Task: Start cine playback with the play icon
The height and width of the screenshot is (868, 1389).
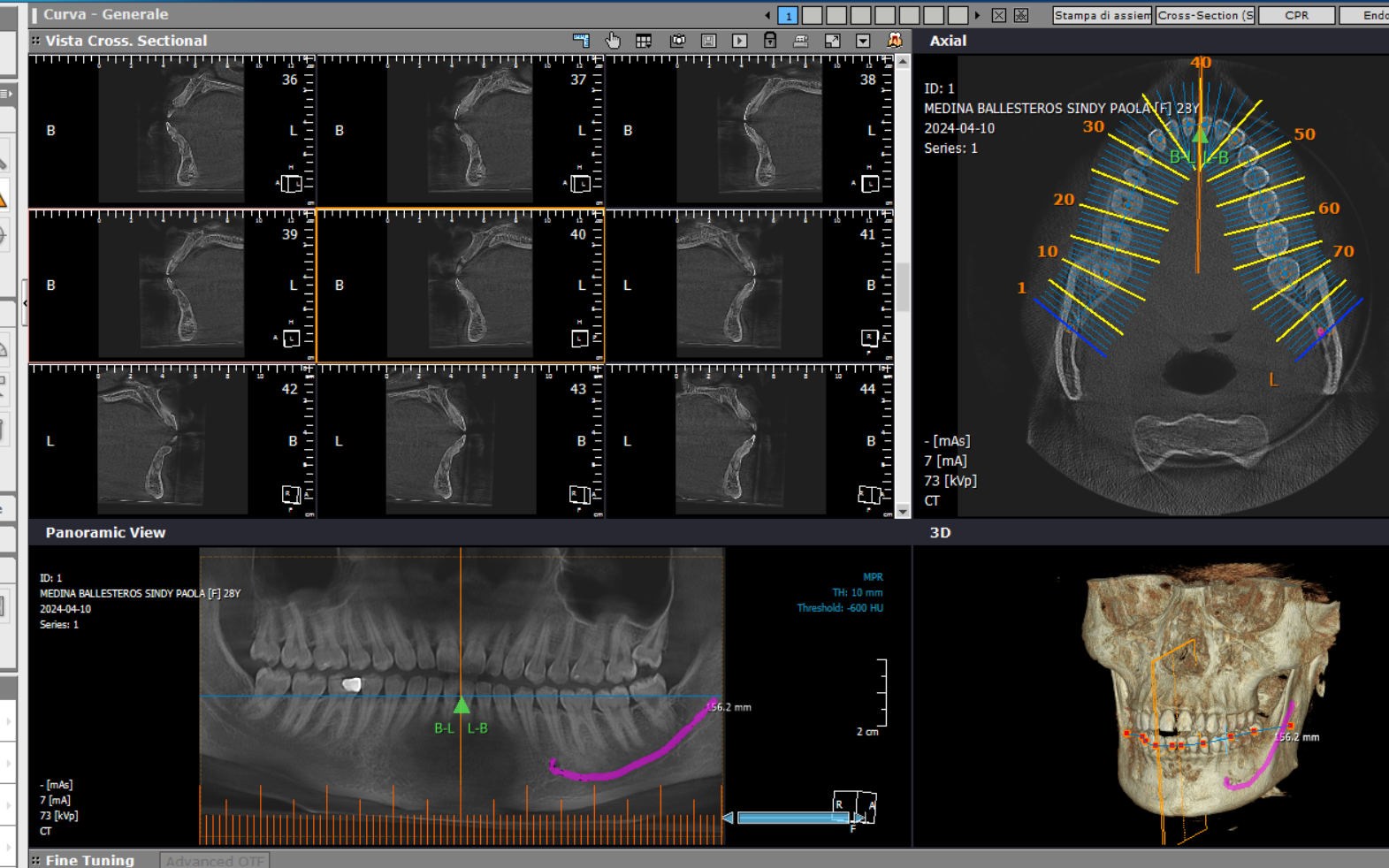Action: (740, 41)
